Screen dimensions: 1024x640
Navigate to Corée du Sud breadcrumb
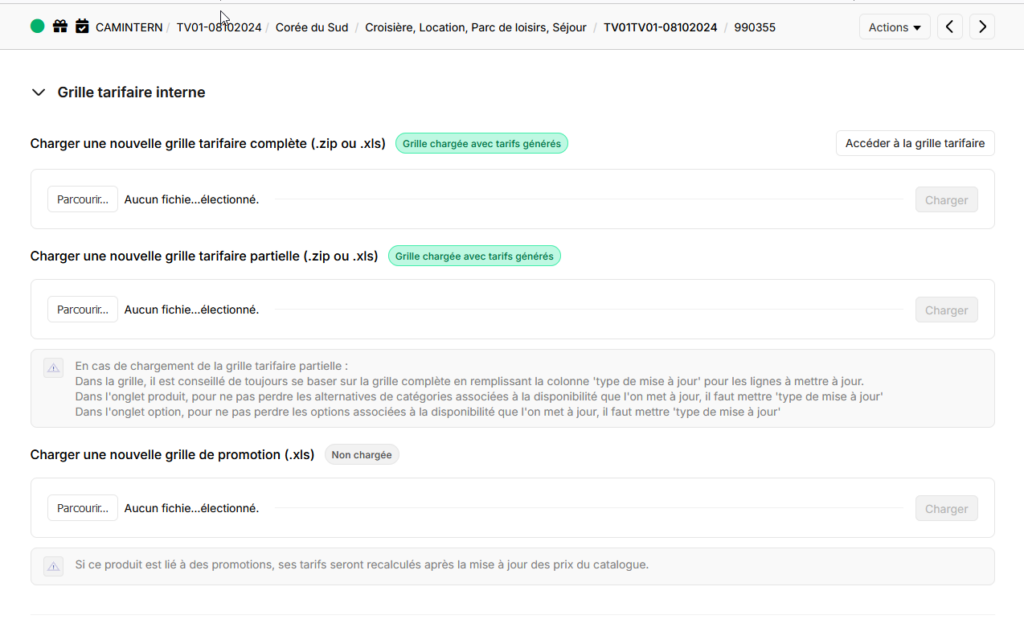coord(312,27)
